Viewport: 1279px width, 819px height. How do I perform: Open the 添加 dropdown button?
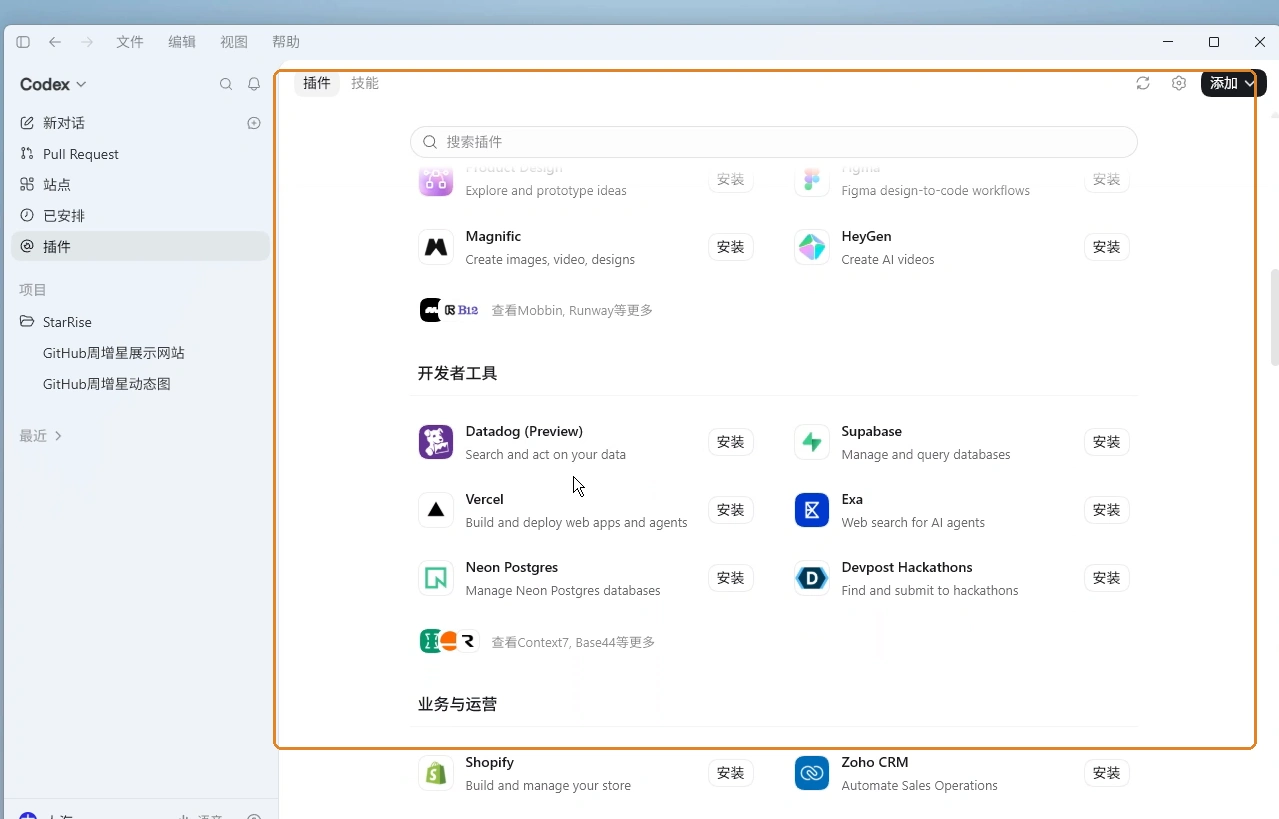click(1233, 83)
